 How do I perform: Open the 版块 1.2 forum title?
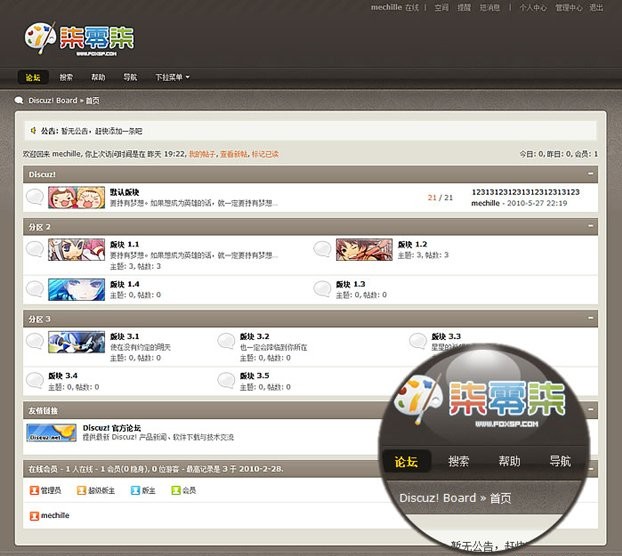point(413,244)
